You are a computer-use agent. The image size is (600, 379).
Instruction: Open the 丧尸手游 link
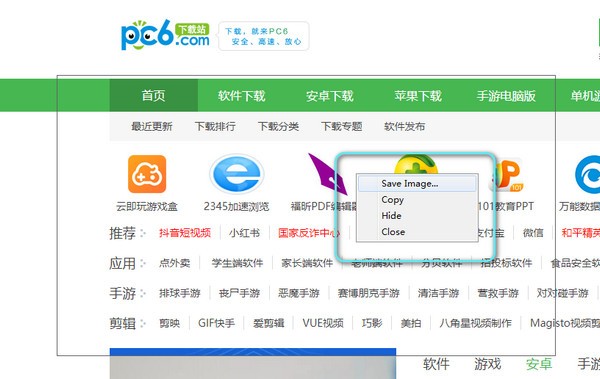point(239,293)
